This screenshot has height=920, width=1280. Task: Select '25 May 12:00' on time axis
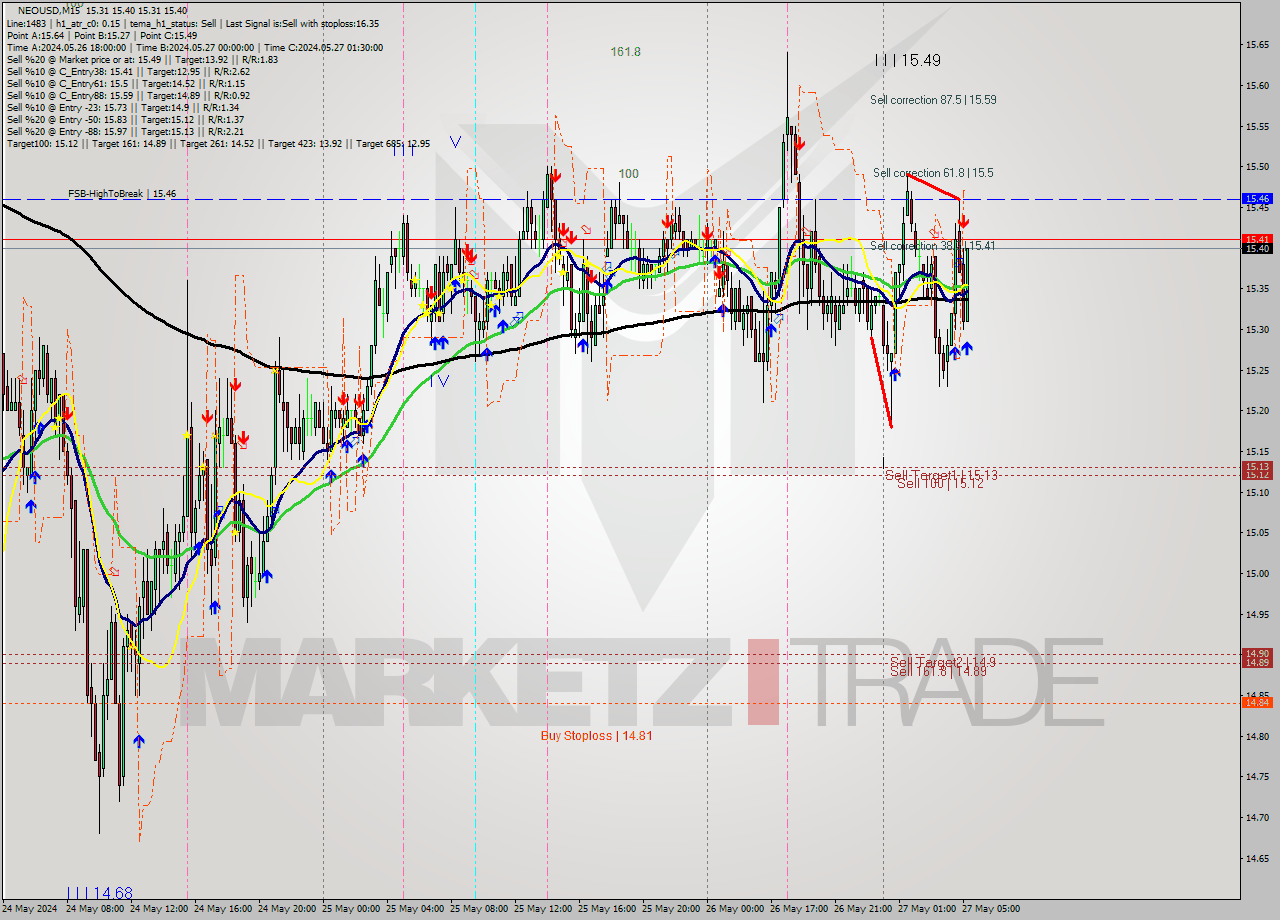(542, 909)
